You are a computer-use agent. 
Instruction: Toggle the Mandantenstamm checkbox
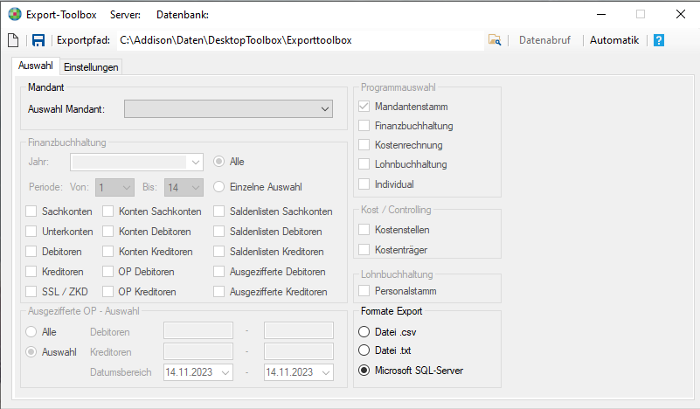pyautogui.click(x=364, y=106)
